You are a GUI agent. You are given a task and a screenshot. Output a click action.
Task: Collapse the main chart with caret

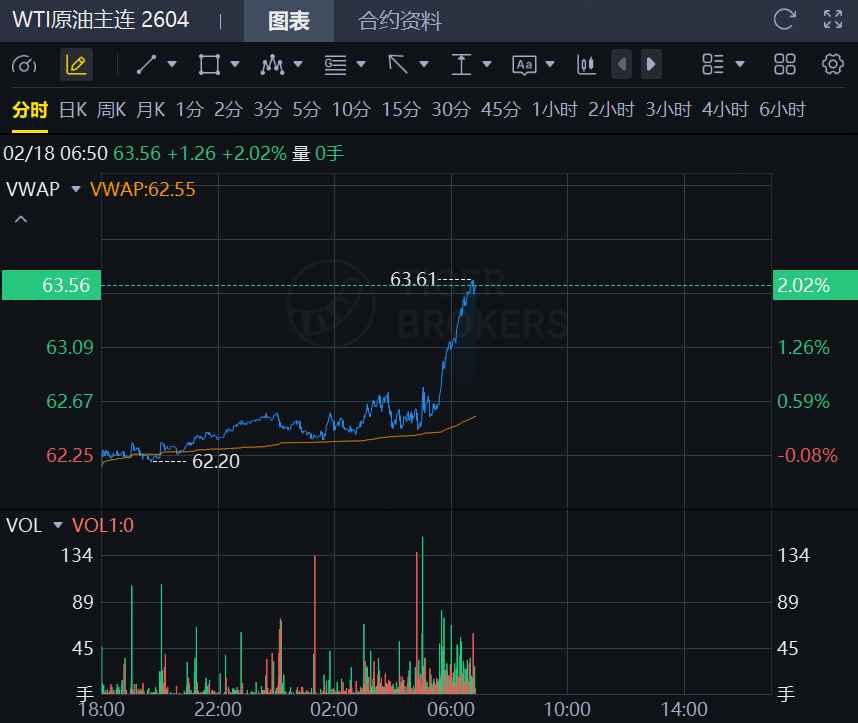(x=21, y=219)
